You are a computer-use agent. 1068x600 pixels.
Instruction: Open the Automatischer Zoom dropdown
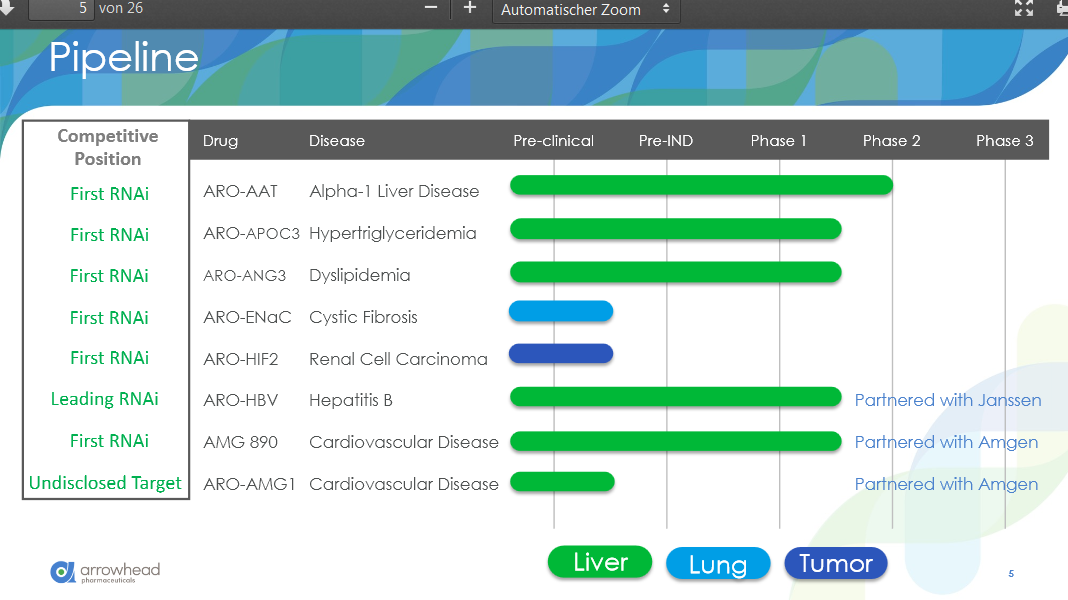(x=586, y=10)
